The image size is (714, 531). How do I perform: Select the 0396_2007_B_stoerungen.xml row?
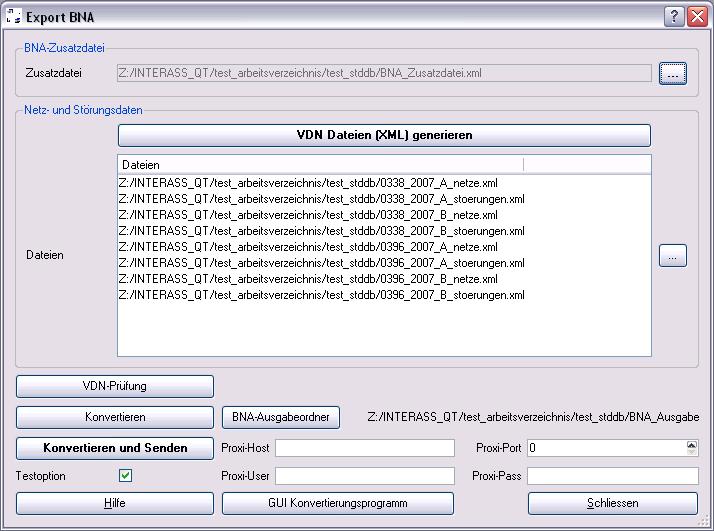coord(321,295)
